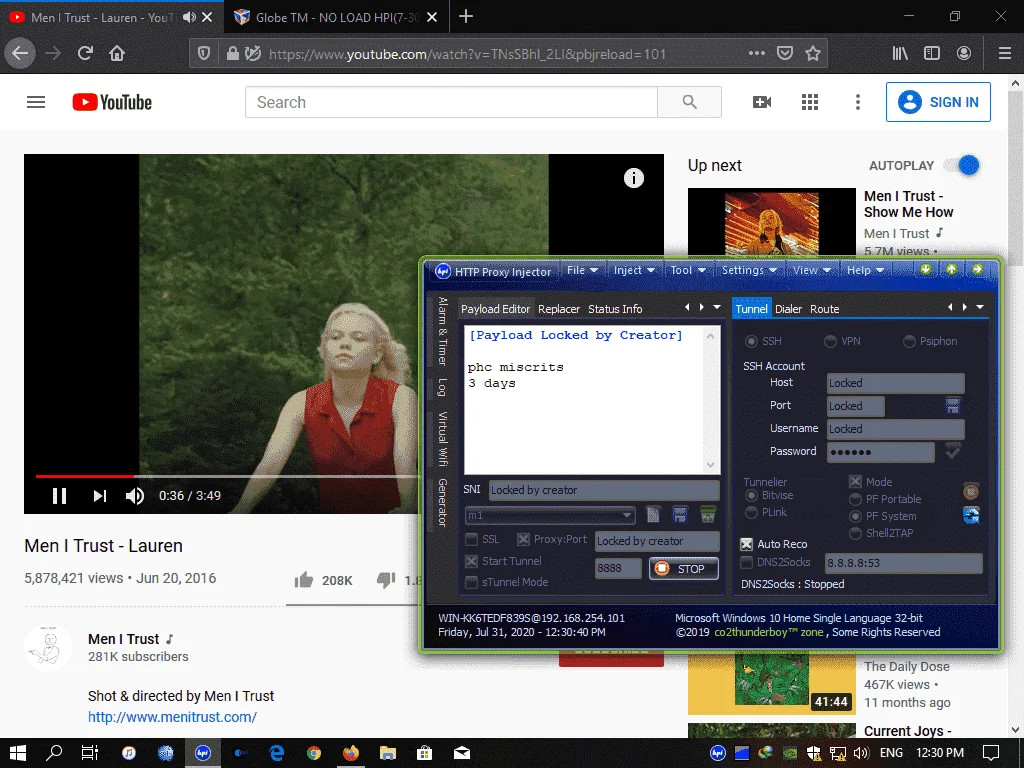
Task: Toggle the SSL checkbox
Action: click(471, 539)
